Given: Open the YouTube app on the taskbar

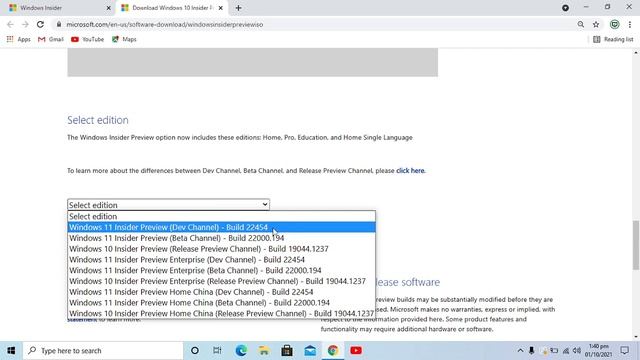Looking at the screenshot, I should [x=356, y=351].
